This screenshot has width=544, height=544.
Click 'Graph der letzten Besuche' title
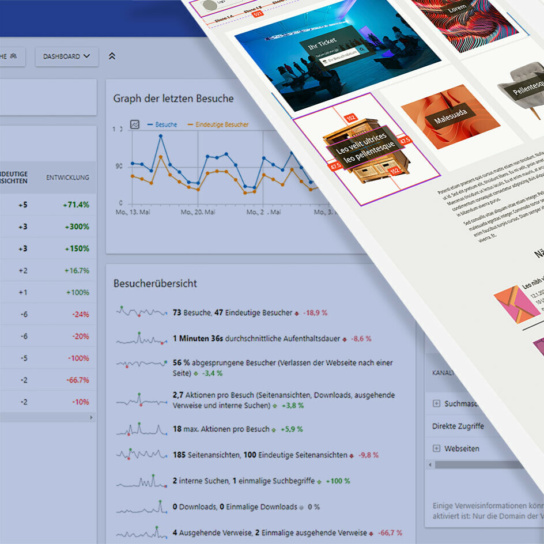(173, 99)
